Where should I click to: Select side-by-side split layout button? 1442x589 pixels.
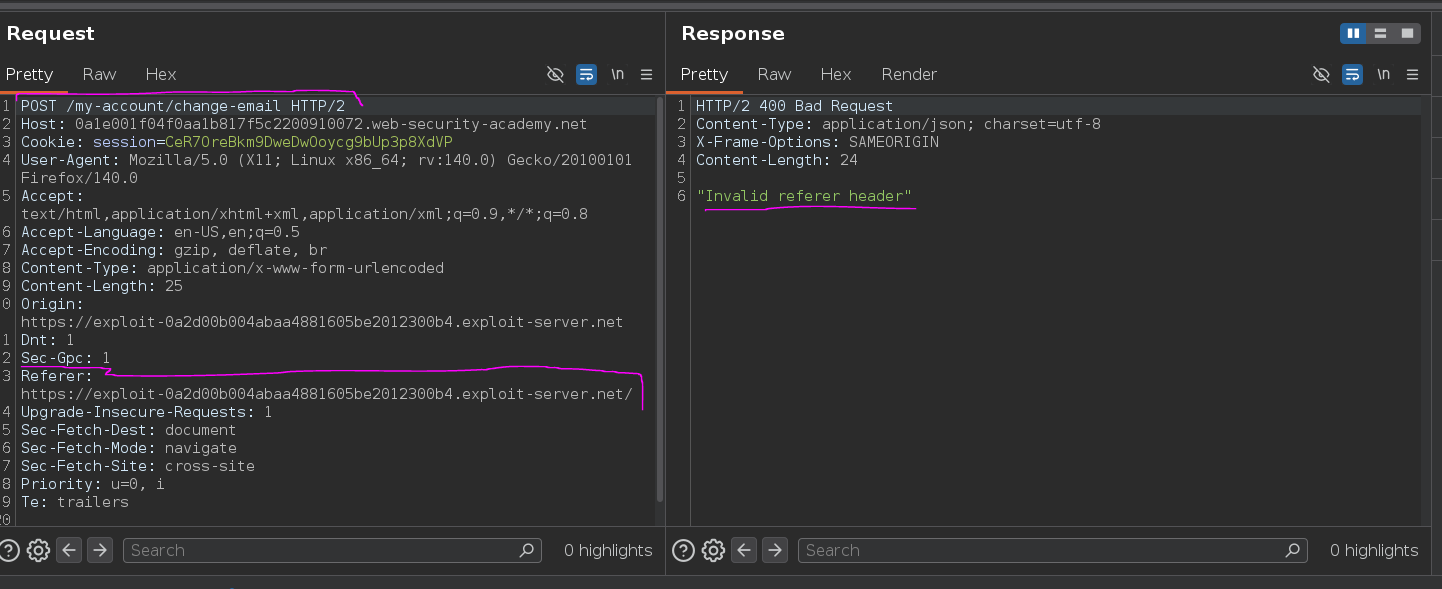(1353, 34)
